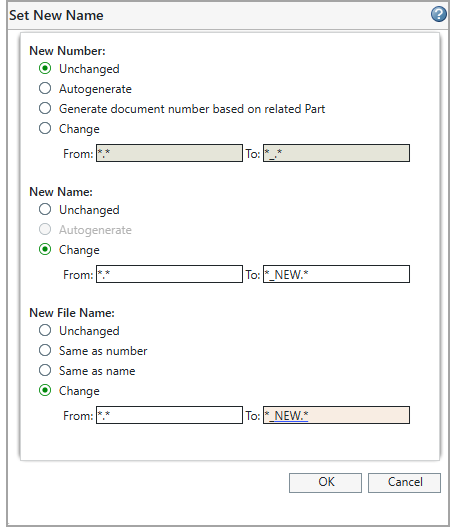
Task: Select Change under New Name
Action: [45, 249]
